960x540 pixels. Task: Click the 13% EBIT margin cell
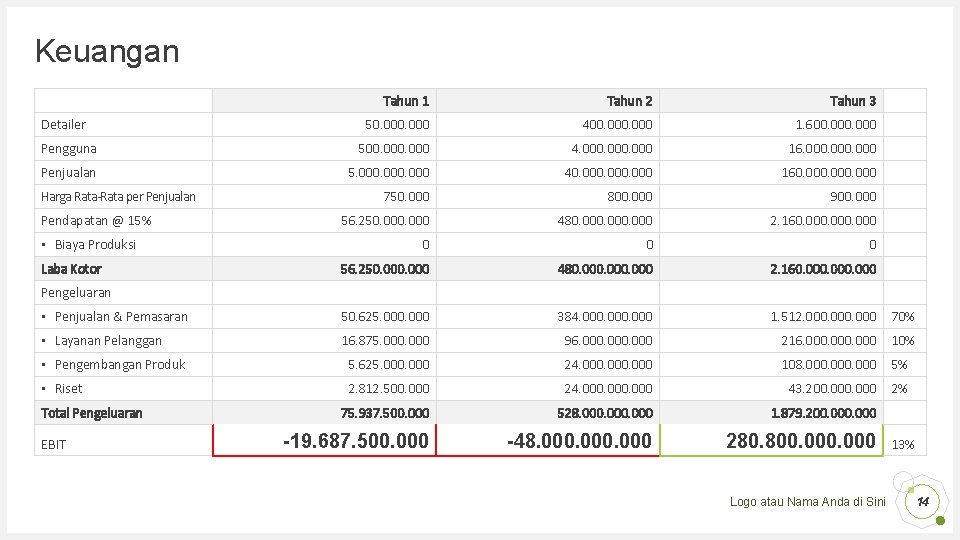pos(903,444)
